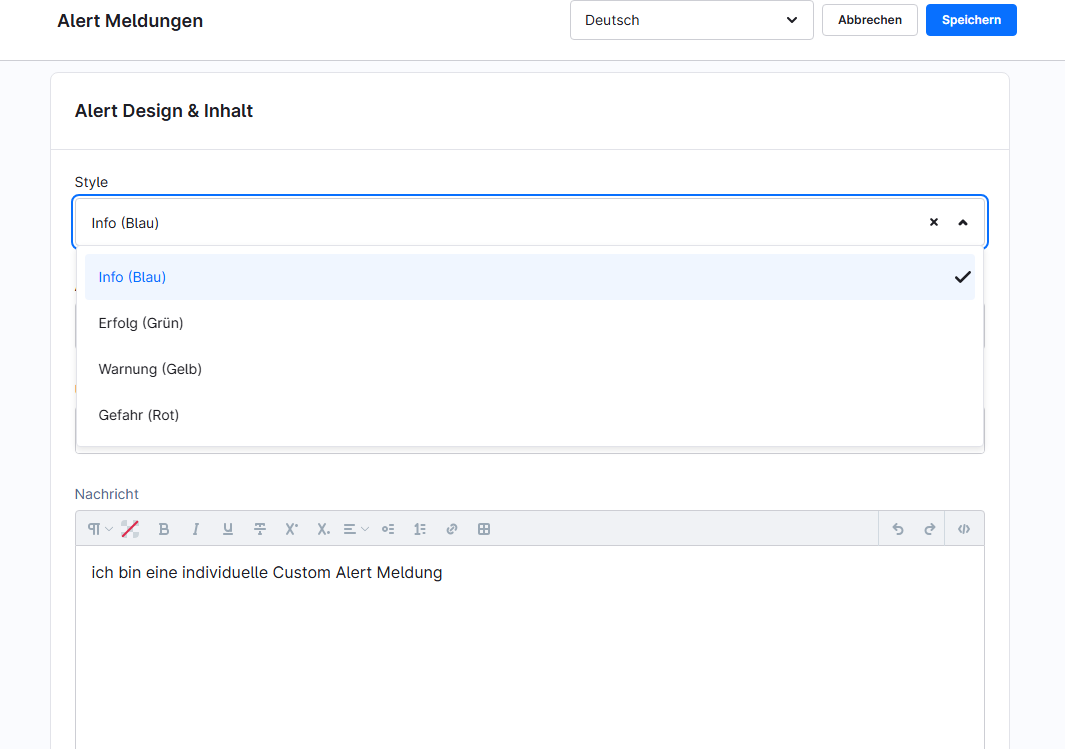Collapse the Style dropdown with its chevron
Image resolution: width=1065 pixels, height=749 pixels.
coord(963,222)
